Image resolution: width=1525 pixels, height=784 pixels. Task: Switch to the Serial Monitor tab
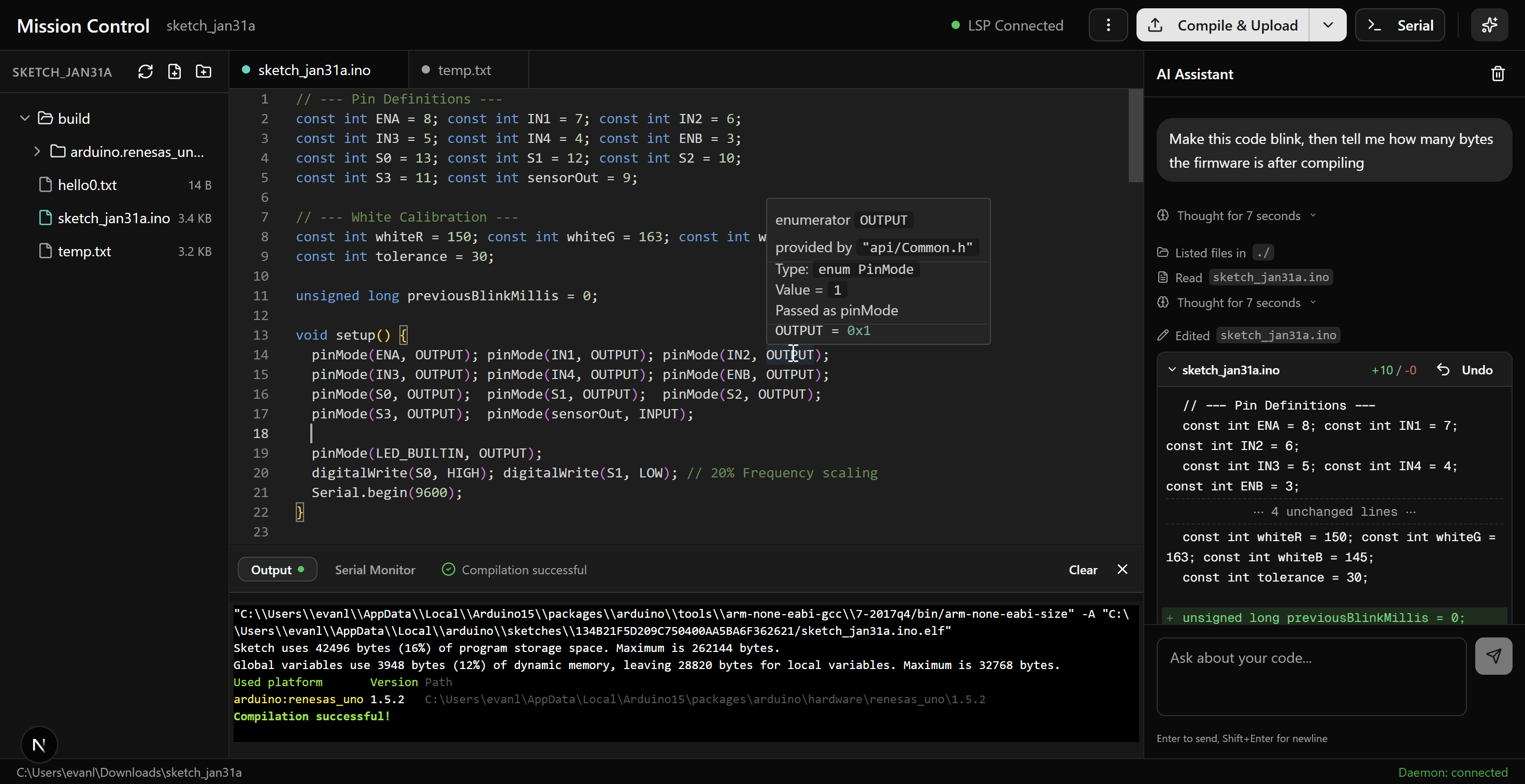[375, 570]
